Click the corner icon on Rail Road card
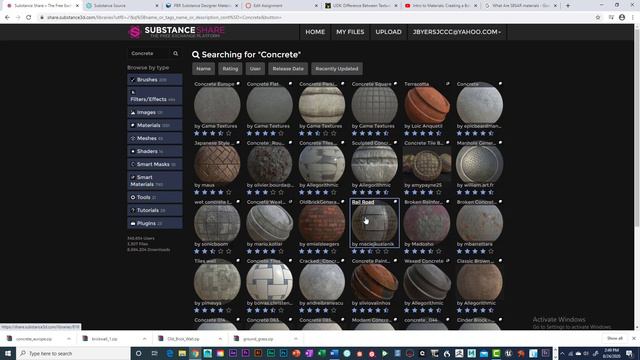 point(395,202)
